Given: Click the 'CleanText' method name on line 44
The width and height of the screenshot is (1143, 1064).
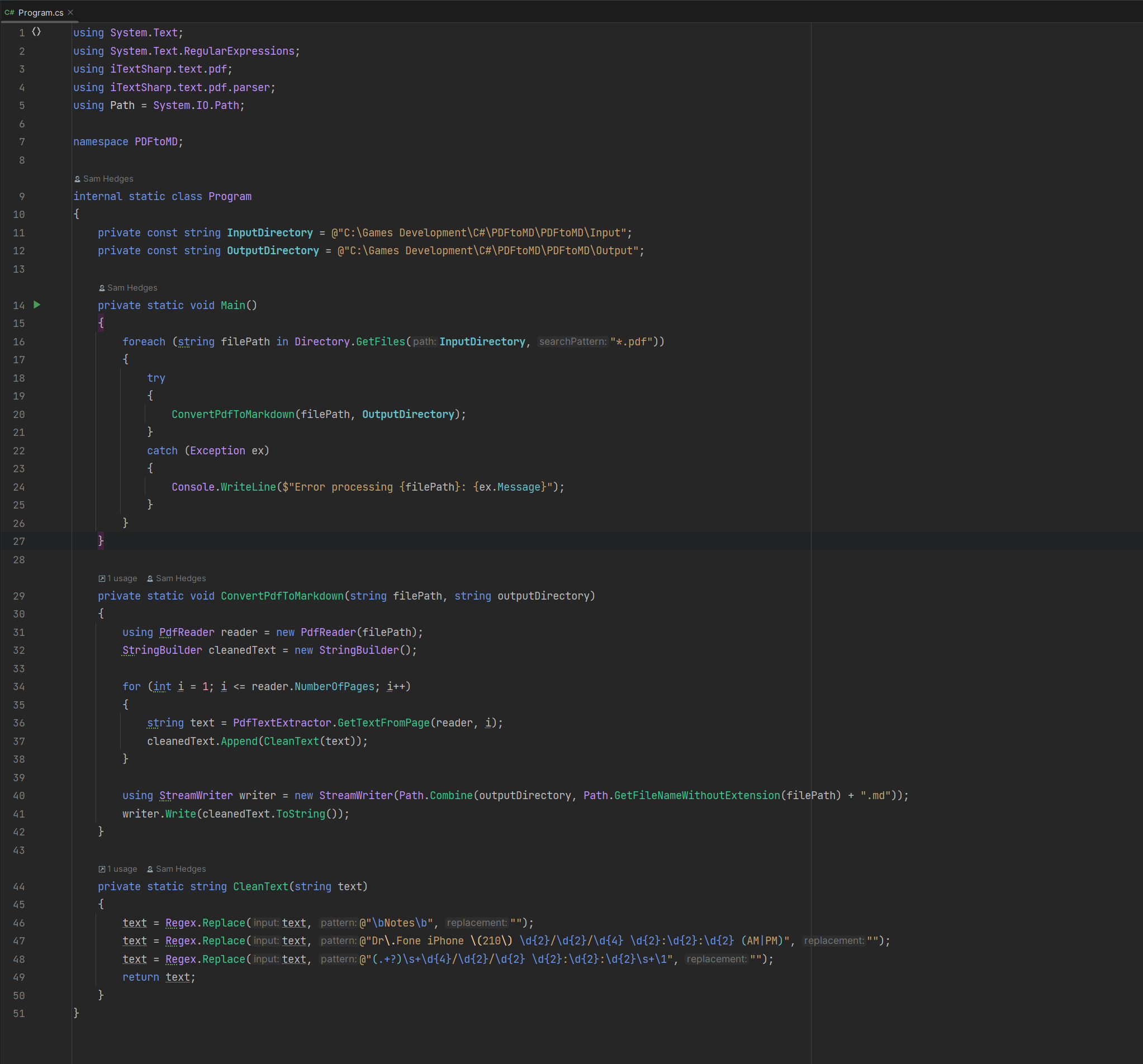Looking at the screenshot, I should (260, 886).
